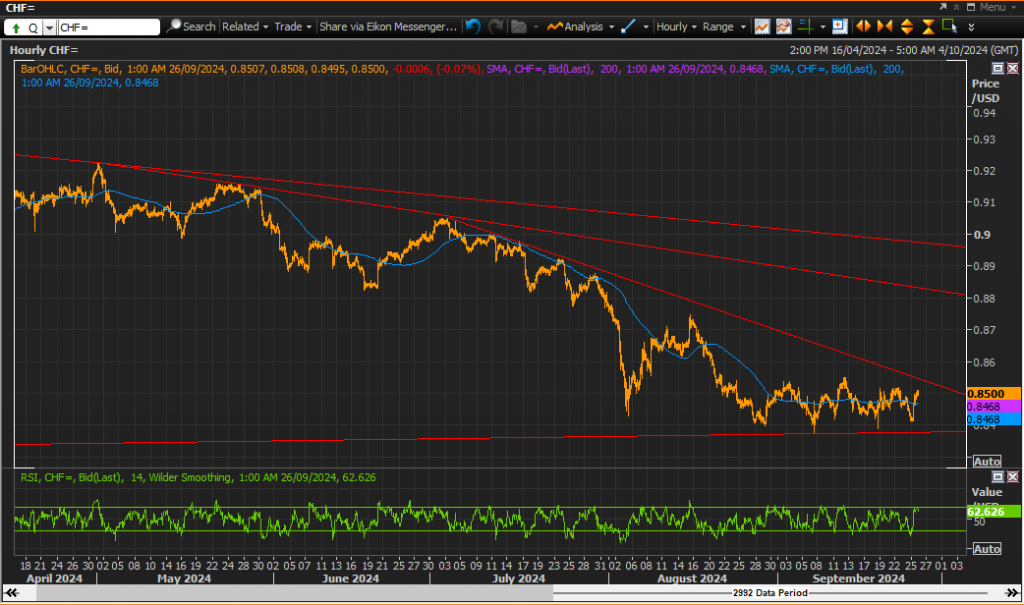Click Share via Eikon Messenger button
1024x605 pixels.
(x=388, y=27)
